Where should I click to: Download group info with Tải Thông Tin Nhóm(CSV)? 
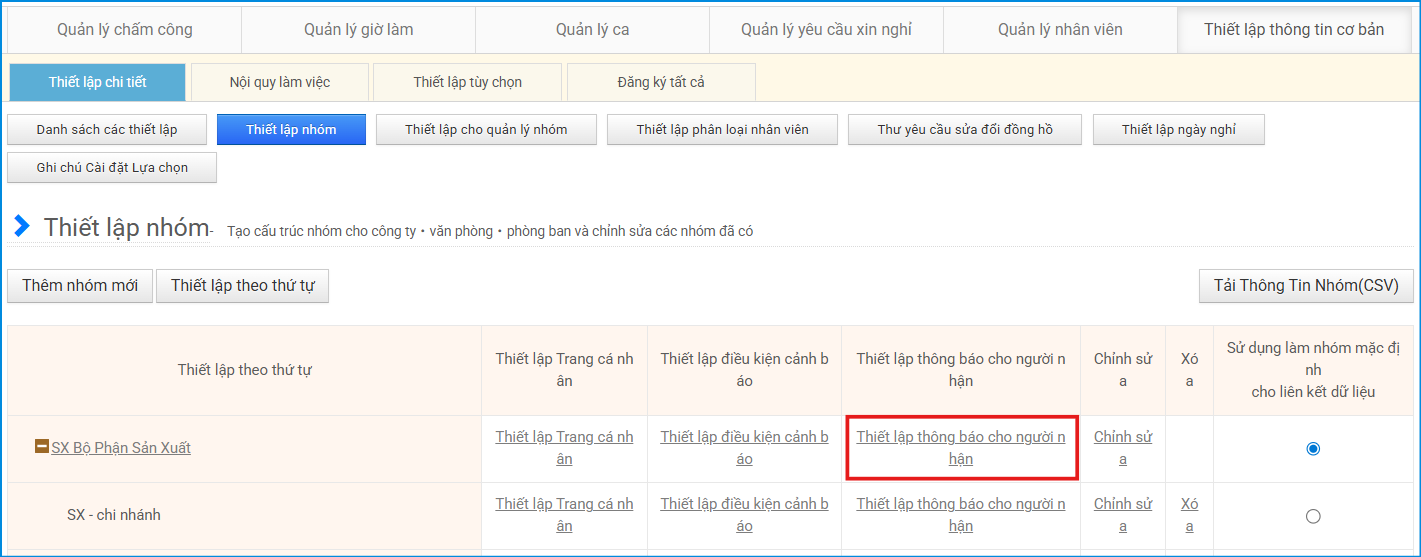click(1306, 285)
